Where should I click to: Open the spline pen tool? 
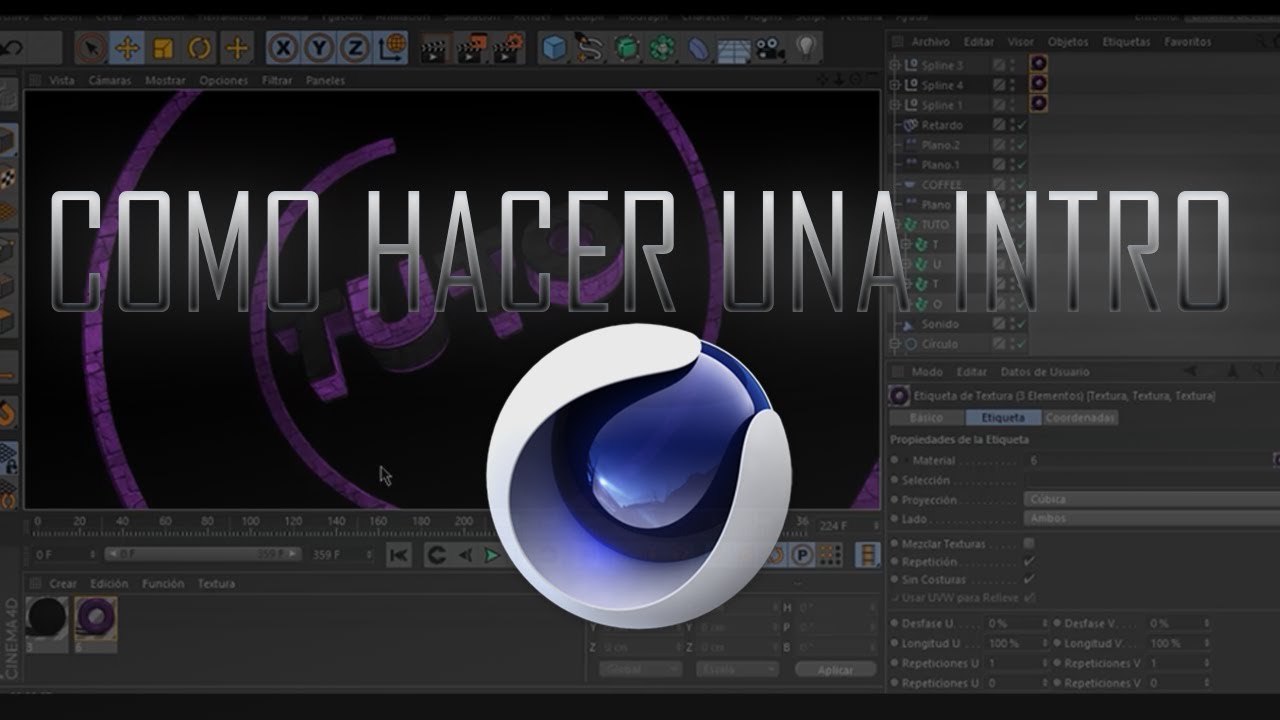590,47
